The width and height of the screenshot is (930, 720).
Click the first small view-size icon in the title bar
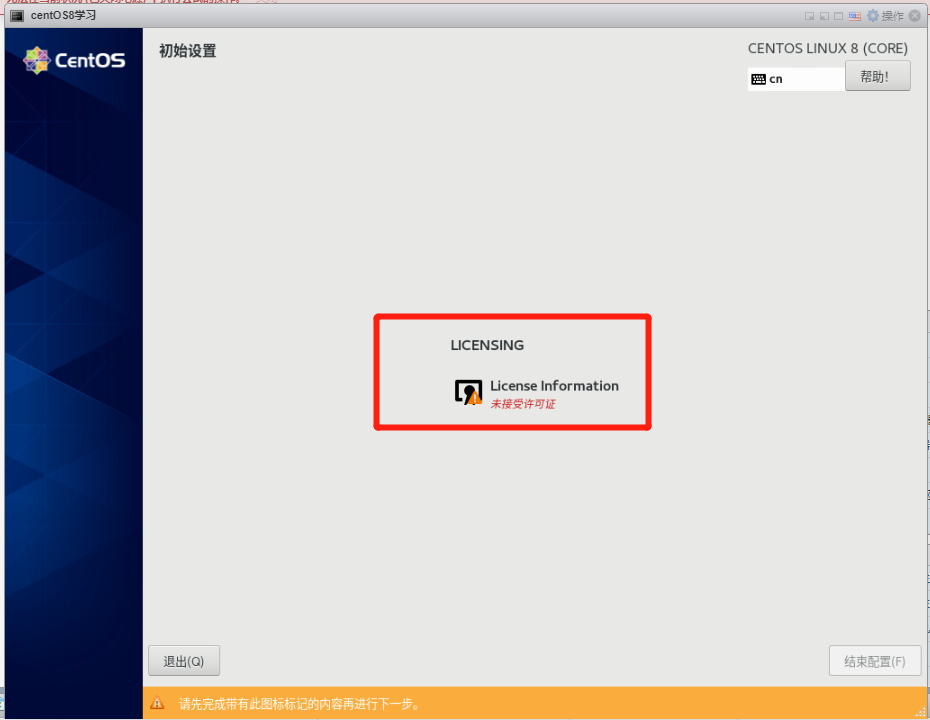coord(809,16)
